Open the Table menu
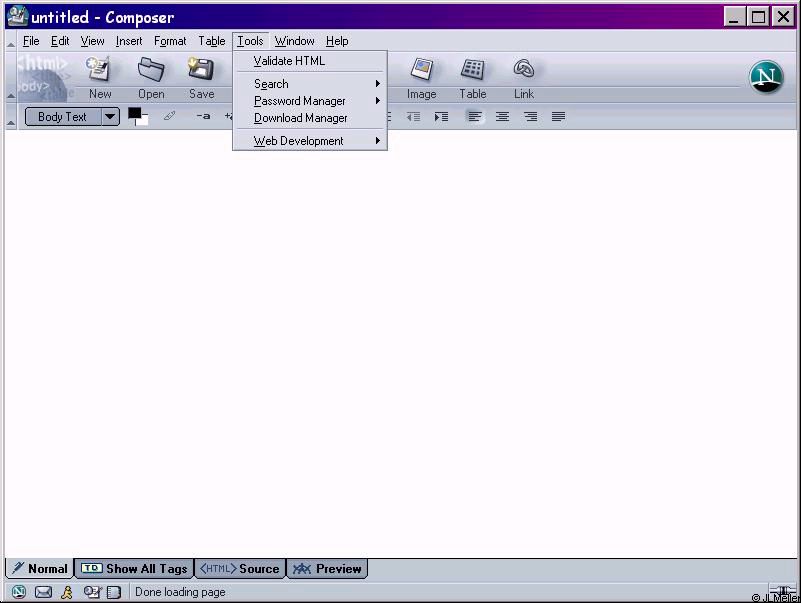This screenshot has width=801, height=603. 211,41
